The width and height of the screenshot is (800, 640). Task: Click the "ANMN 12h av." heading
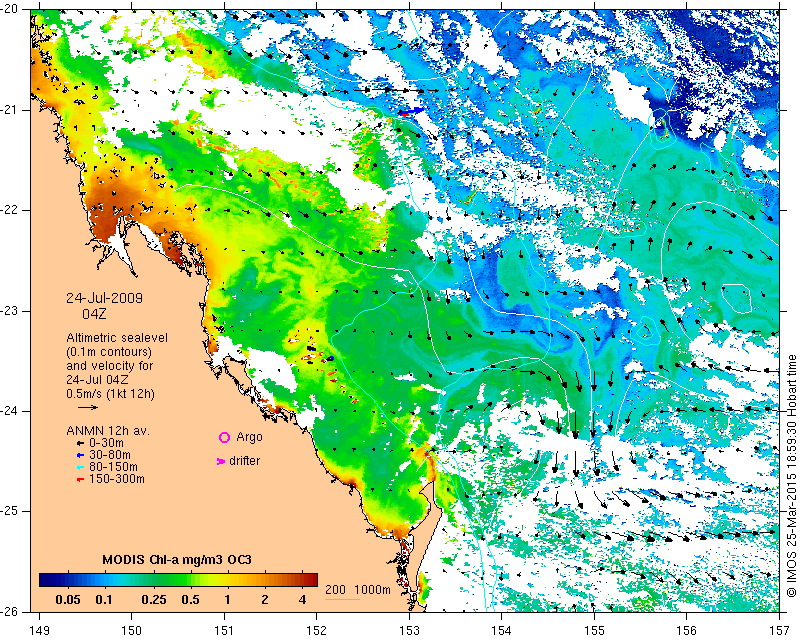[108, 431]
